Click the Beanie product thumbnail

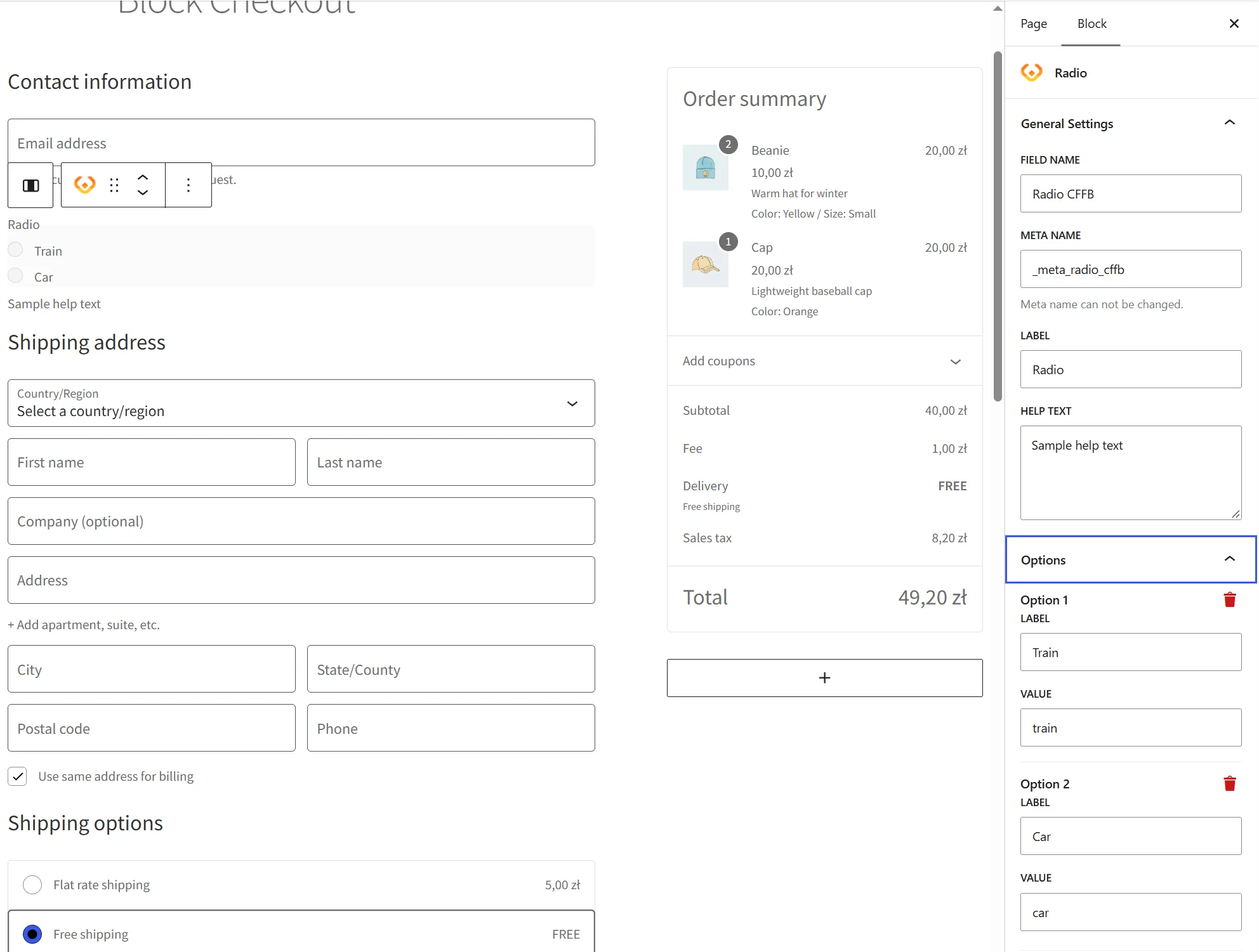[x=705, y=167]
